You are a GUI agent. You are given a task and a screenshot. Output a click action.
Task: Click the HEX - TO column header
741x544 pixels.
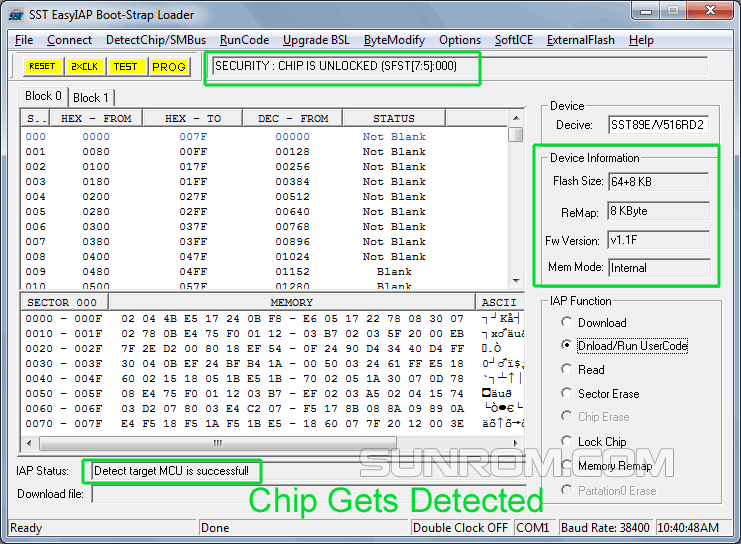click(193, 118)
